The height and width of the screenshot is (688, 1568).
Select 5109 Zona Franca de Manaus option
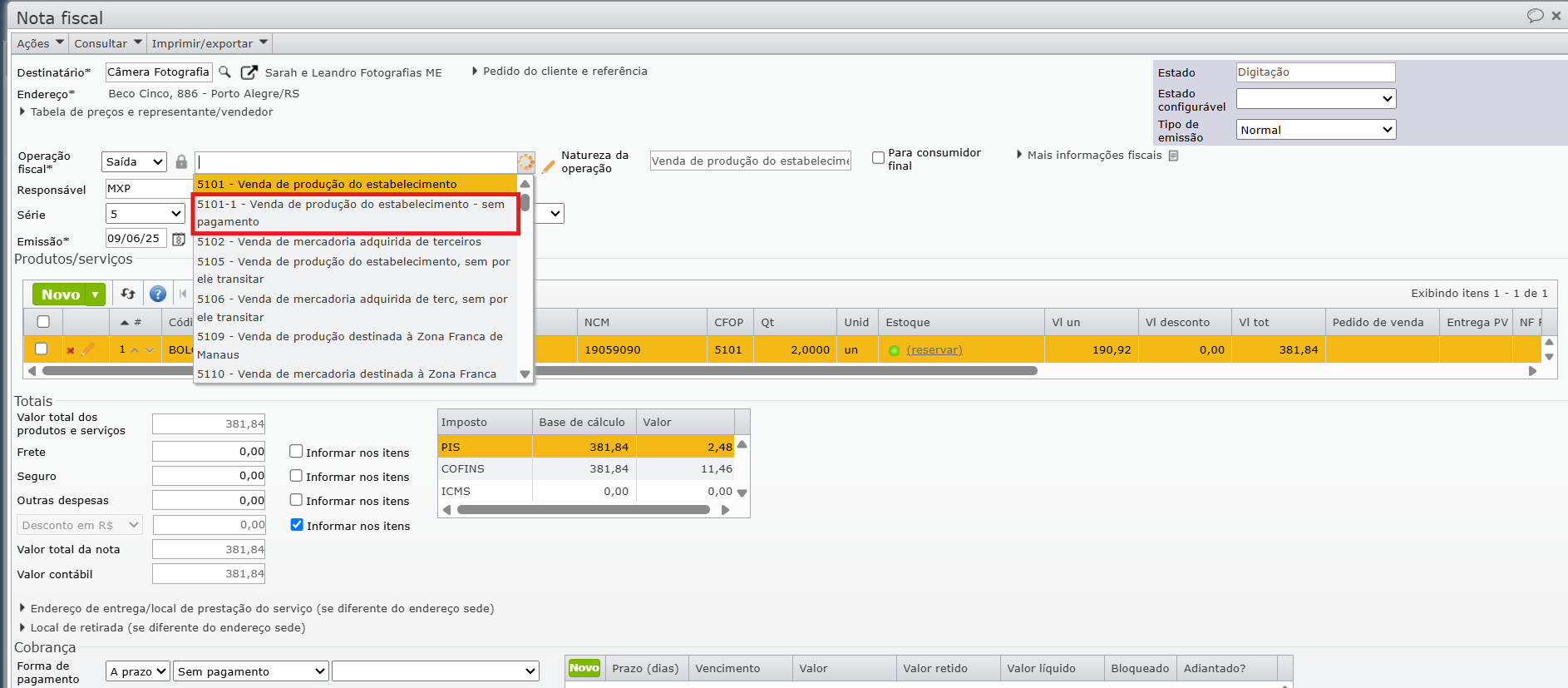coord(356,345)
